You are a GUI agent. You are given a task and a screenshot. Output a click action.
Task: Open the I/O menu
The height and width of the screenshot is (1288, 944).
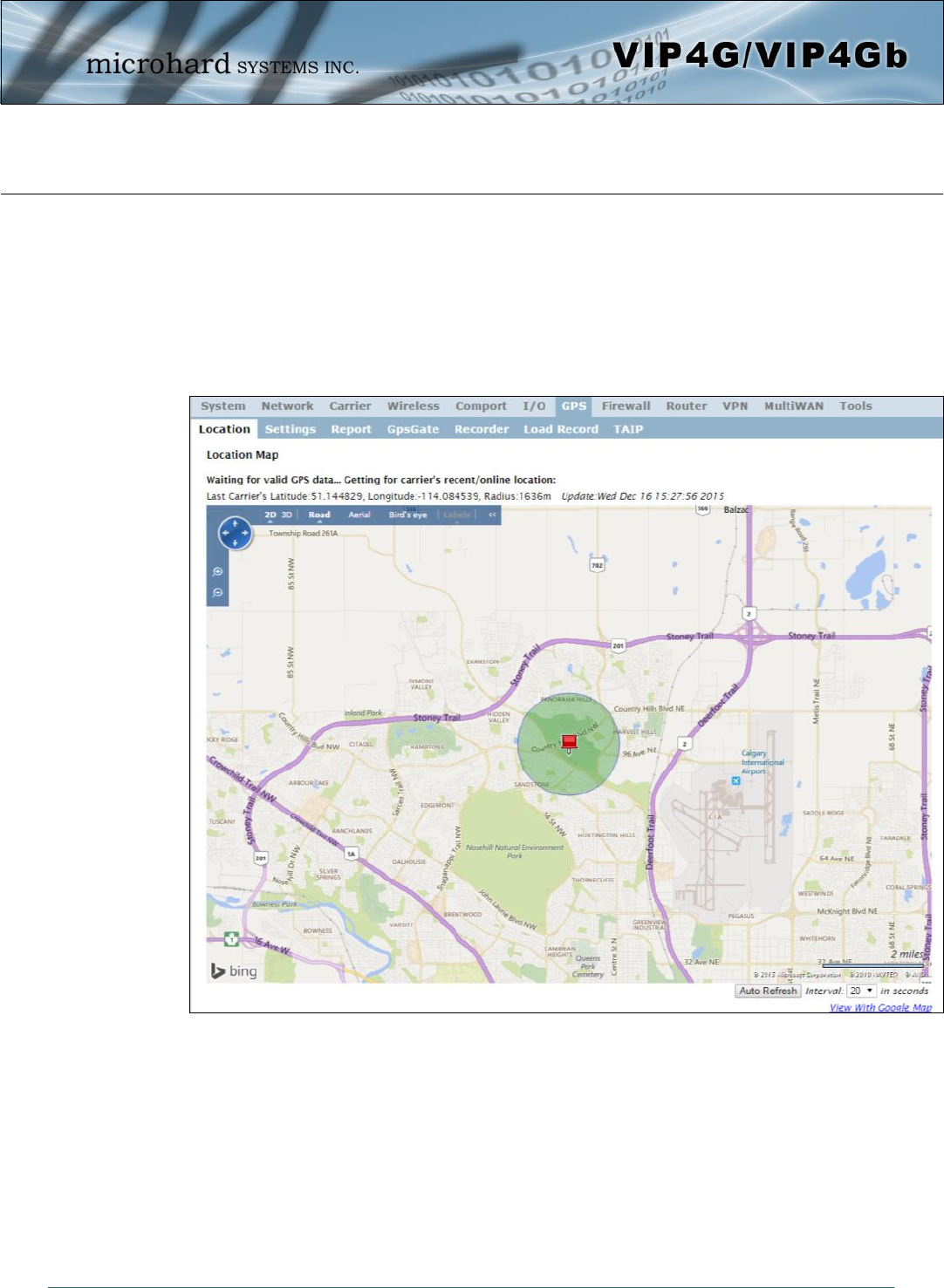pyautogui.click(x=534, y=406)
